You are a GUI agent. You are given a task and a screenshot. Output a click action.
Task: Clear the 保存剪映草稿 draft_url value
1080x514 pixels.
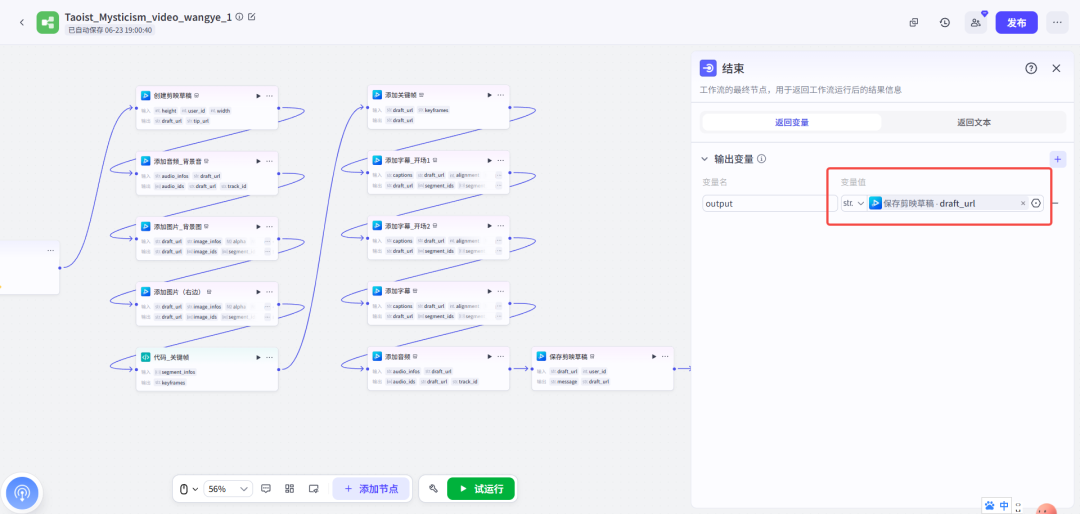click(1023, 203)
